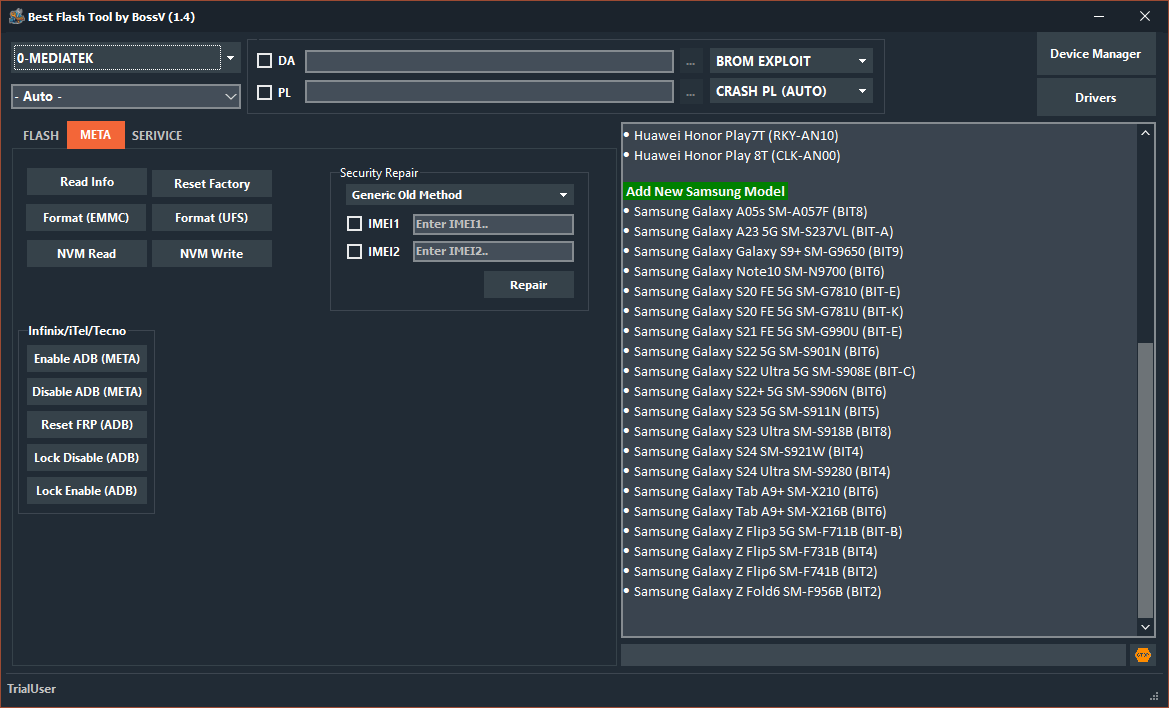
Task: Click Reset FRP (ADB)
Action: click(x=86, y=424)
